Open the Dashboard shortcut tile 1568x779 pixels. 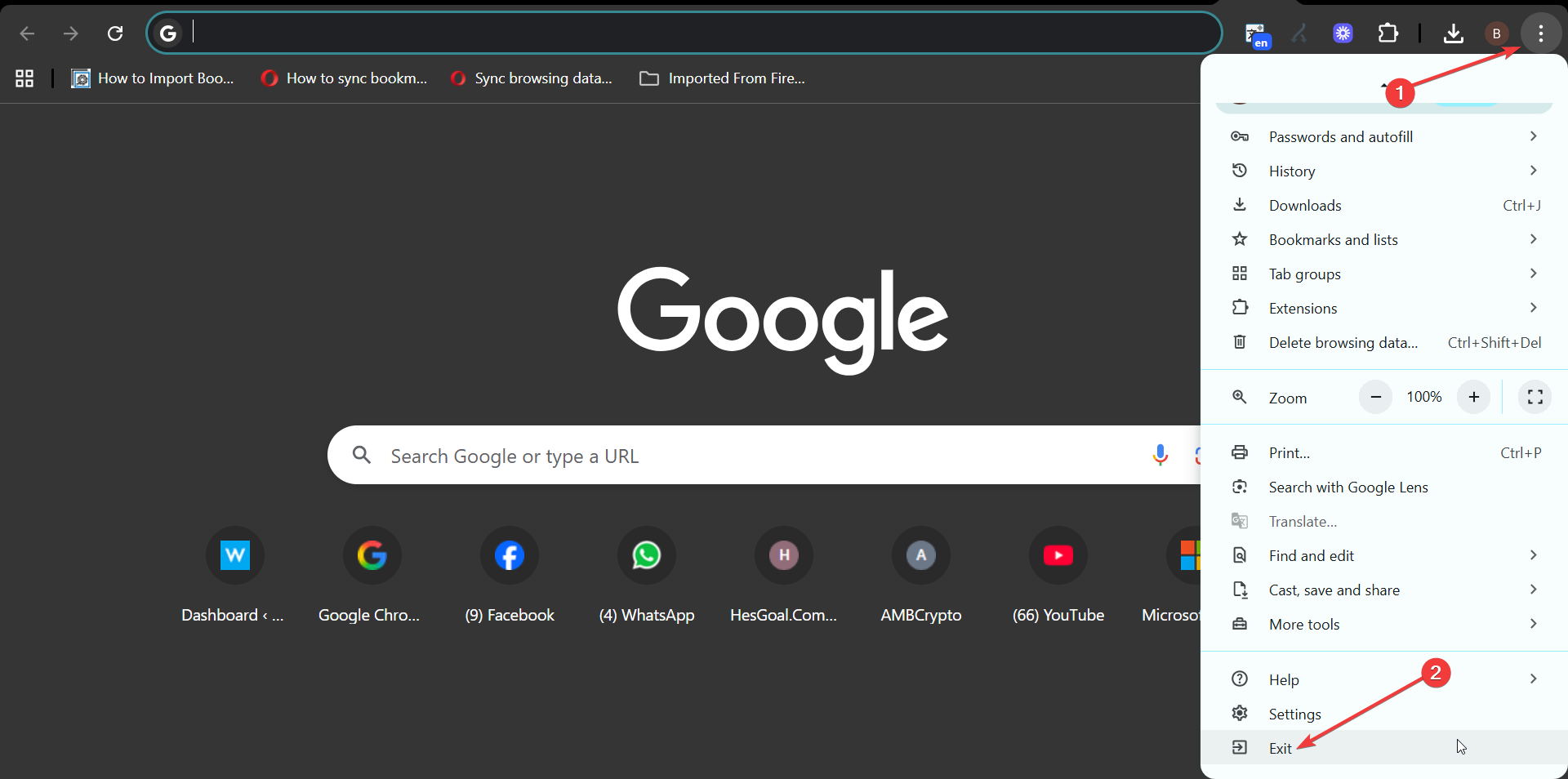point(234,576)
